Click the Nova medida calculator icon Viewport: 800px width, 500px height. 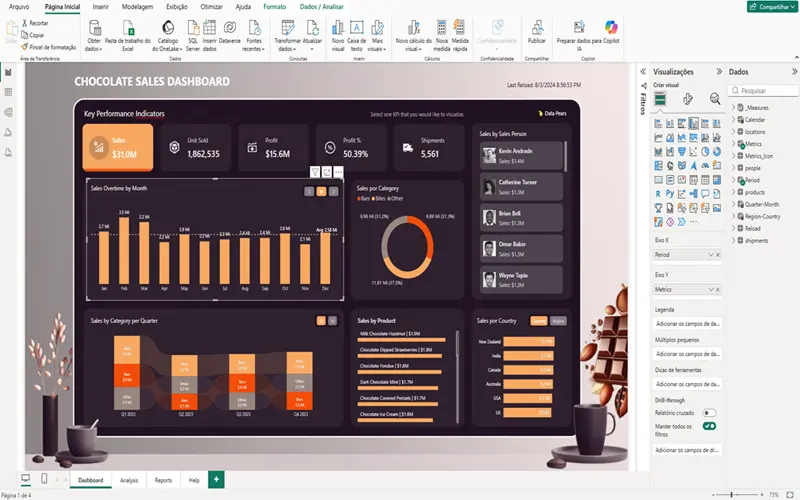(442, 28)
